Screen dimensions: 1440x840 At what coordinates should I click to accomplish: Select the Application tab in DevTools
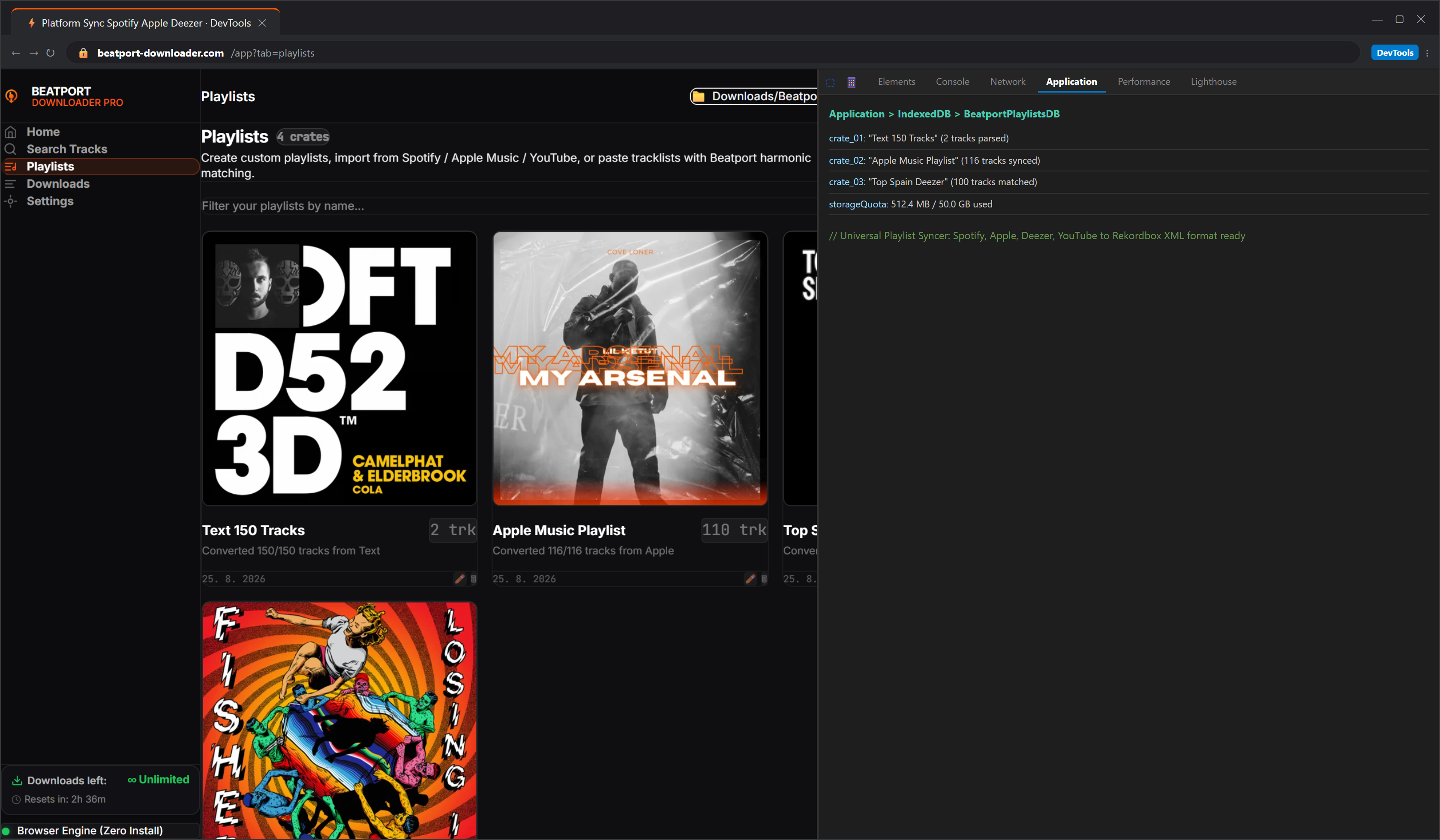click(1071, 82)
